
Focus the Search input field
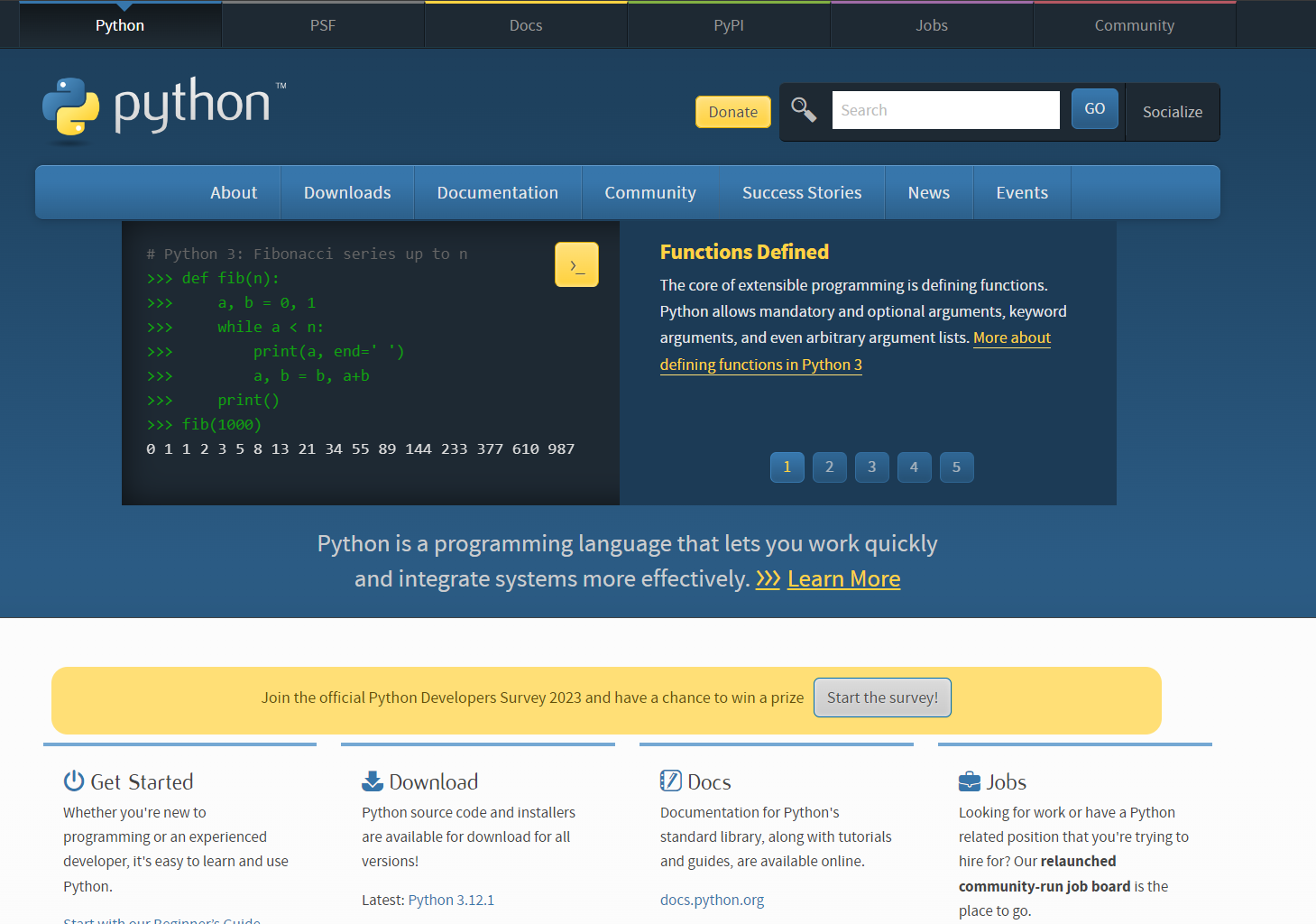945,110
